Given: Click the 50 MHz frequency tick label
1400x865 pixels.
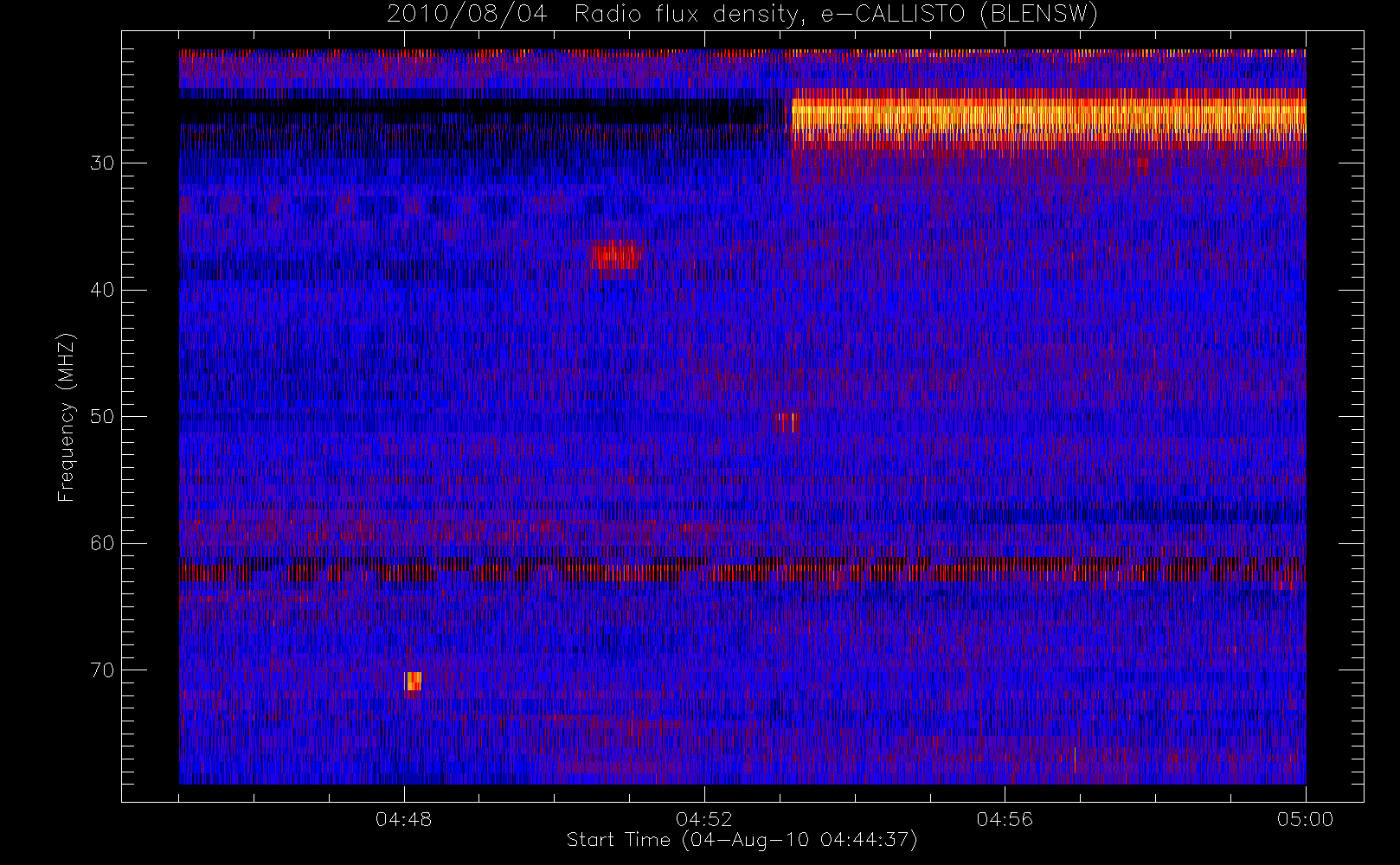Looking at the screenshot, I should pyautogui.click(x=102, y=417).
